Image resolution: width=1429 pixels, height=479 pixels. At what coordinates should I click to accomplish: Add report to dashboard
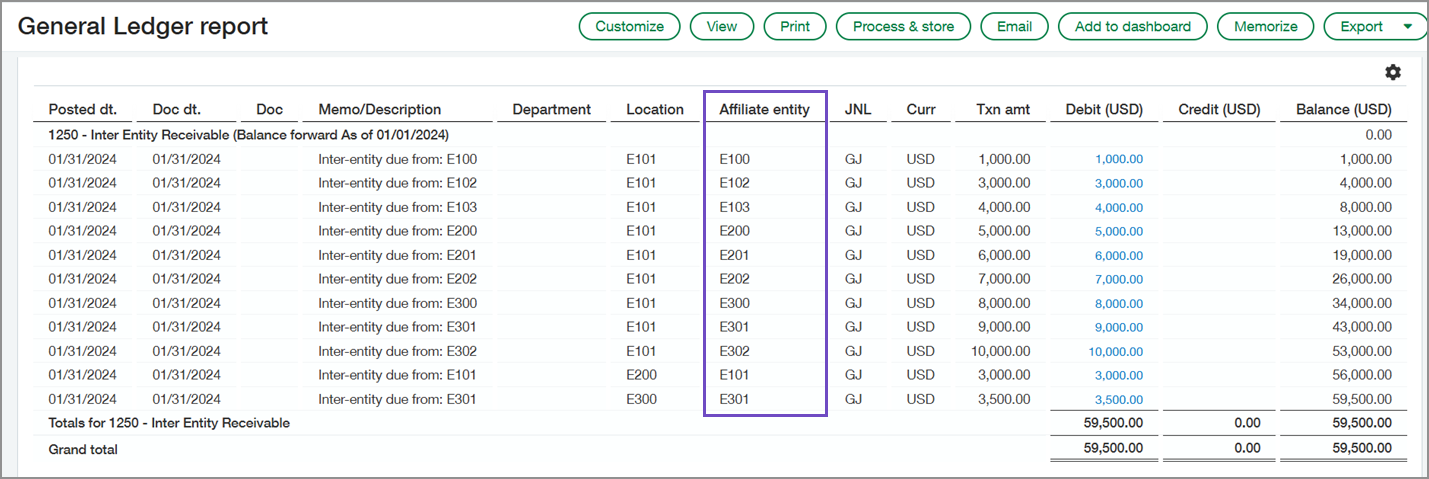click(1132, 27)
